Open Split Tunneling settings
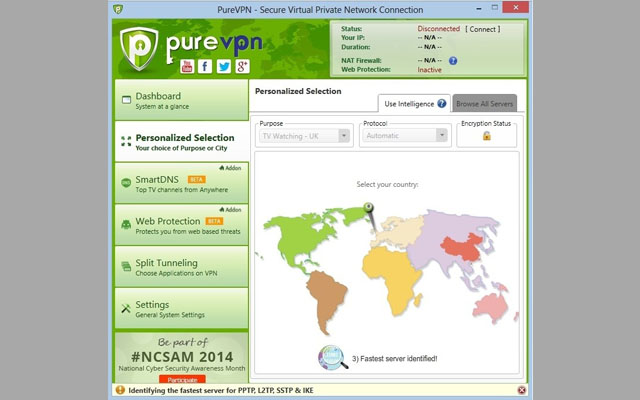Screen dimensions: 640x400 click(x=180, y=267)
